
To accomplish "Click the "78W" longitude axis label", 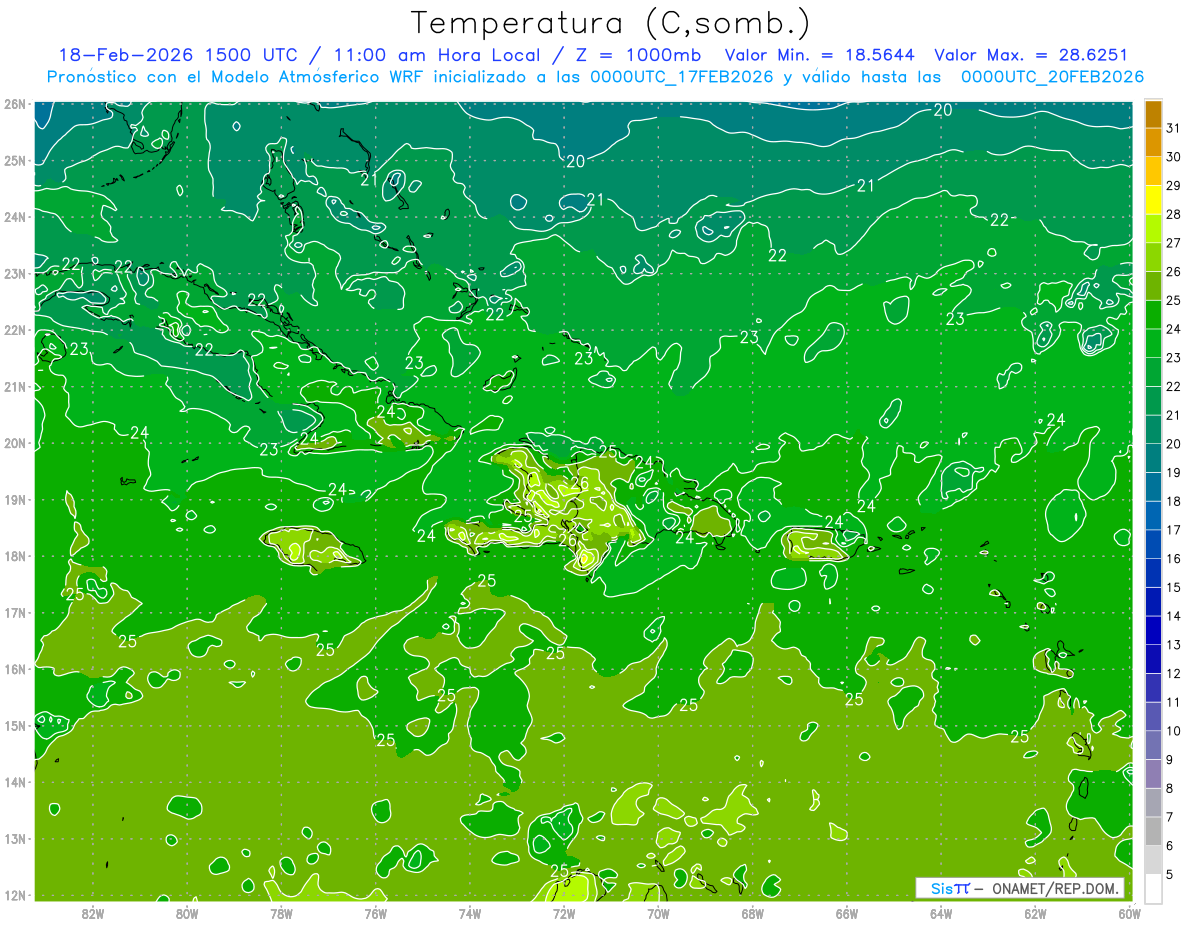I will 281,913.
